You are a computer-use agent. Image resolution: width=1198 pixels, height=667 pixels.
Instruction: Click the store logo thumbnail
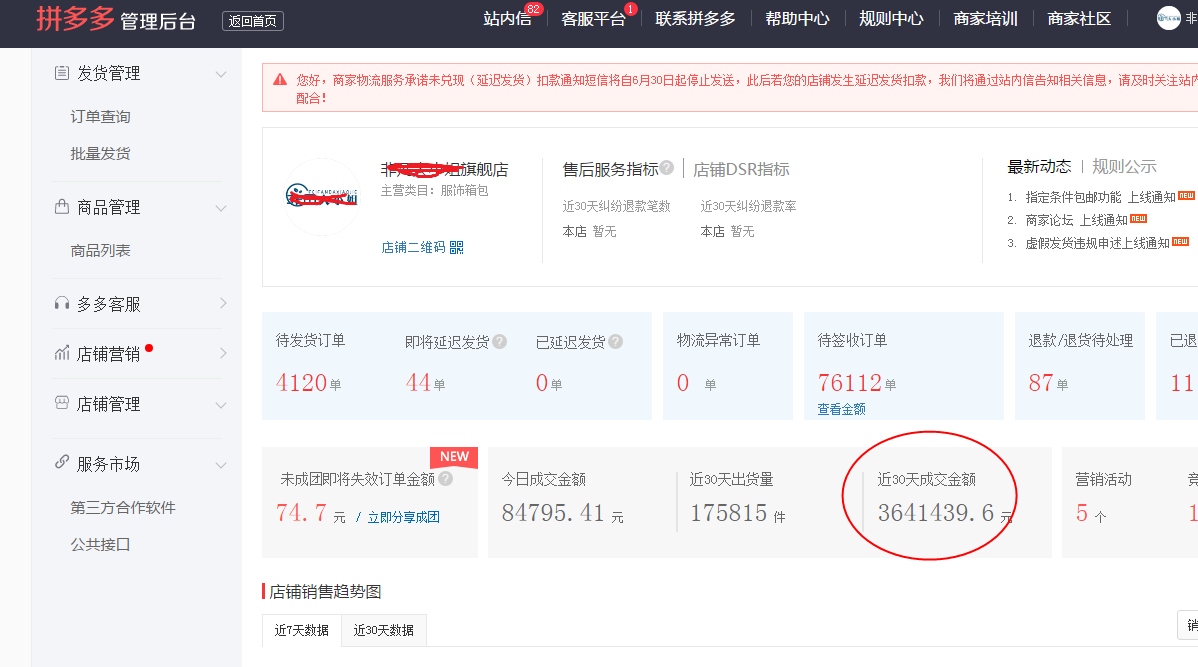(x=322, y=196)
